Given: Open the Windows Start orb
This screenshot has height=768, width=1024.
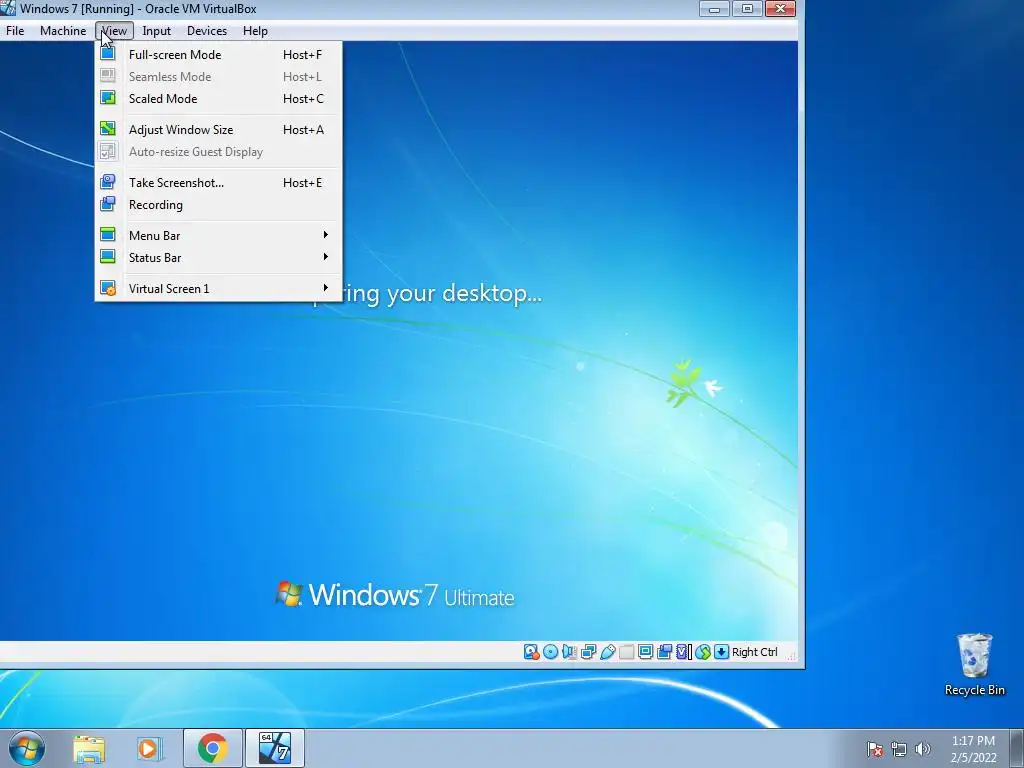Looking at the screenshot, I should [27, 748].
